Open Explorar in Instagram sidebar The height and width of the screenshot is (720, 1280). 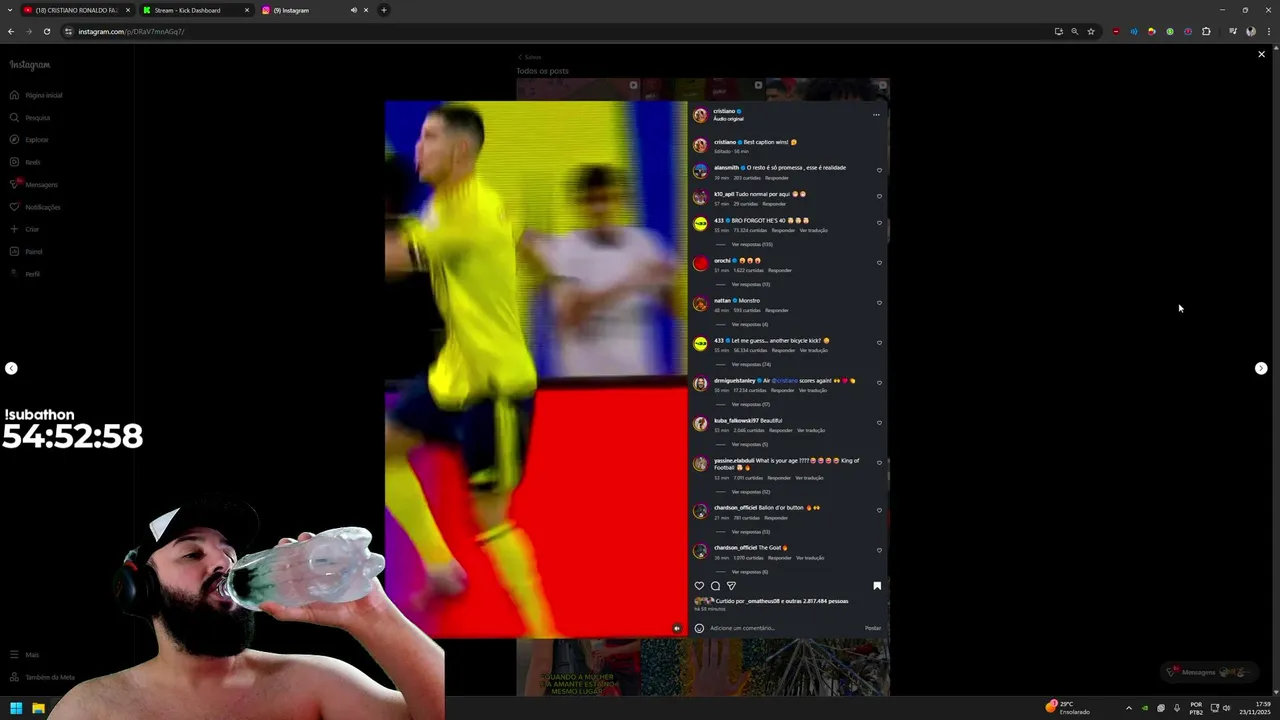30,139
